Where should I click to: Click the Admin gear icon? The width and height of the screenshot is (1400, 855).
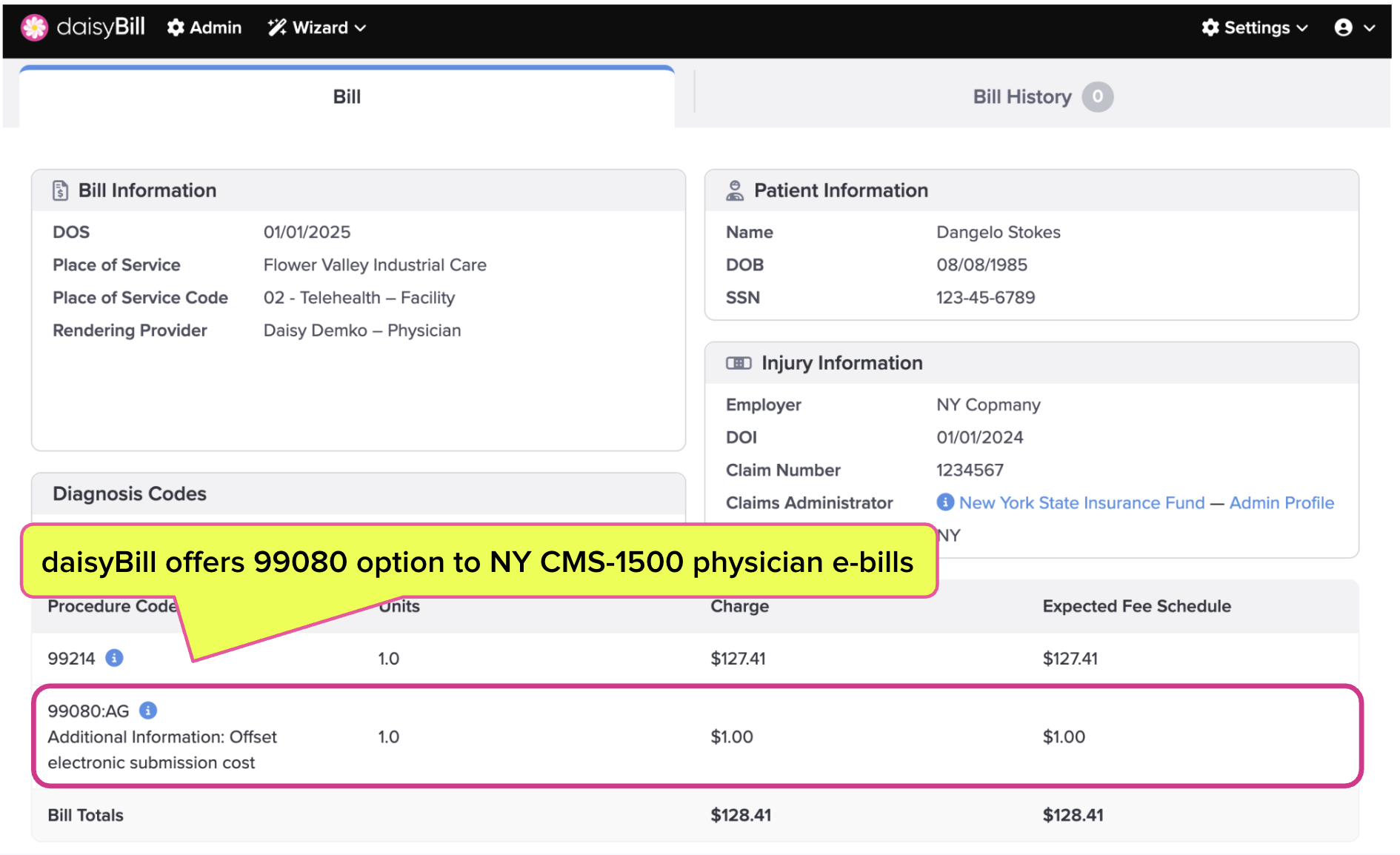click(176, 27)
